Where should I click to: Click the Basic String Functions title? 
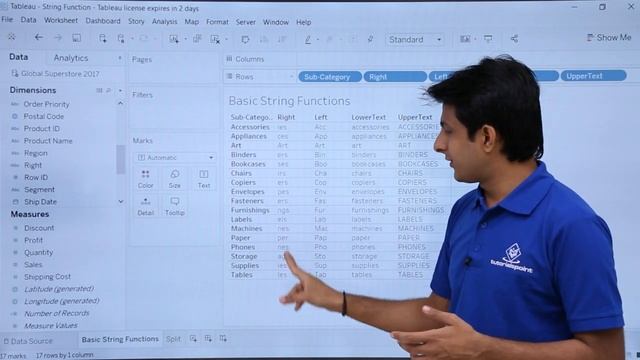289,101
